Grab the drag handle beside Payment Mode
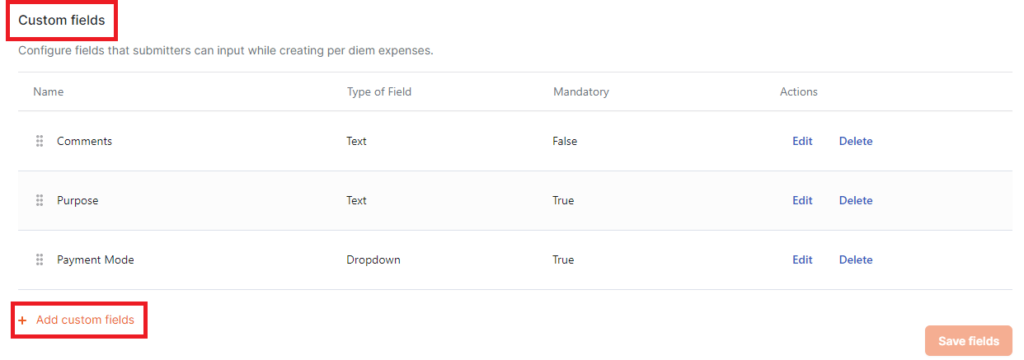This screenshot has width=1024, height=360. coord(39,260)
